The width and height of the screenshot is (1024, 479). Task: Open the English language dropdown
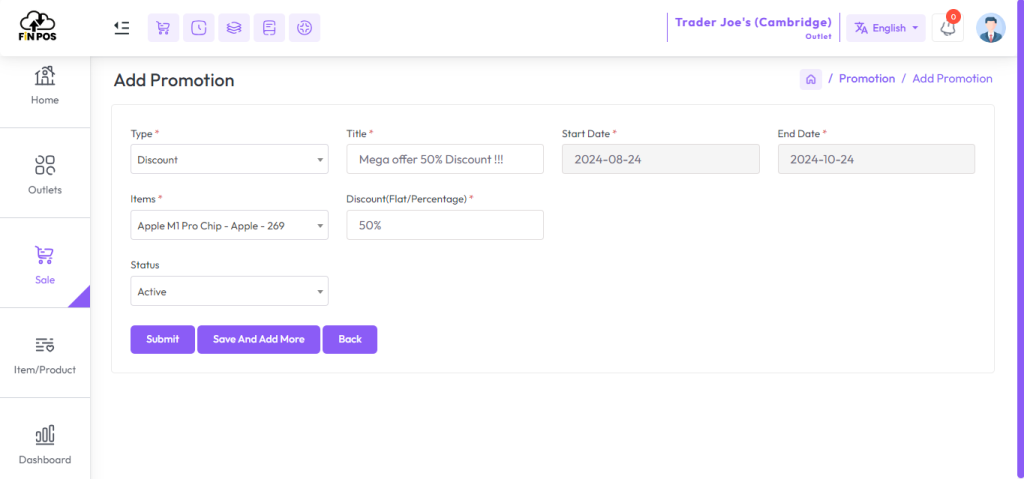point(886,28)
